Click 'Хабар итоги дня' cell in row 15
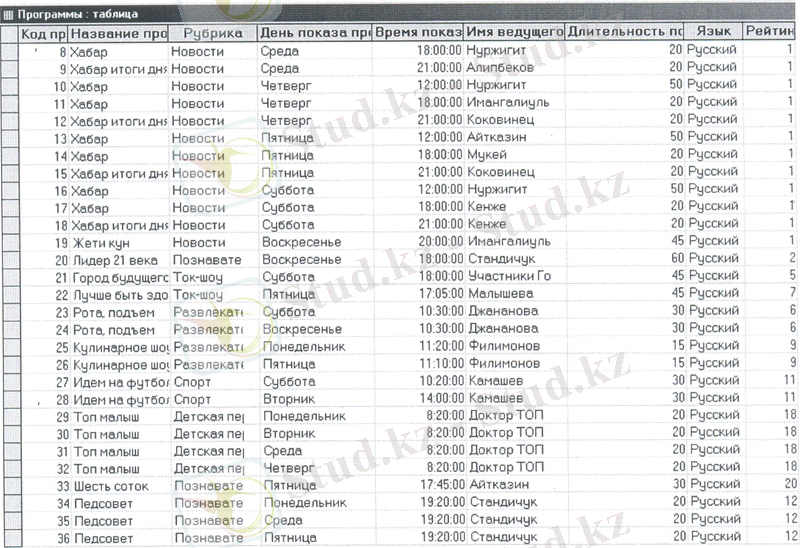800x548 pixels. 119,174
